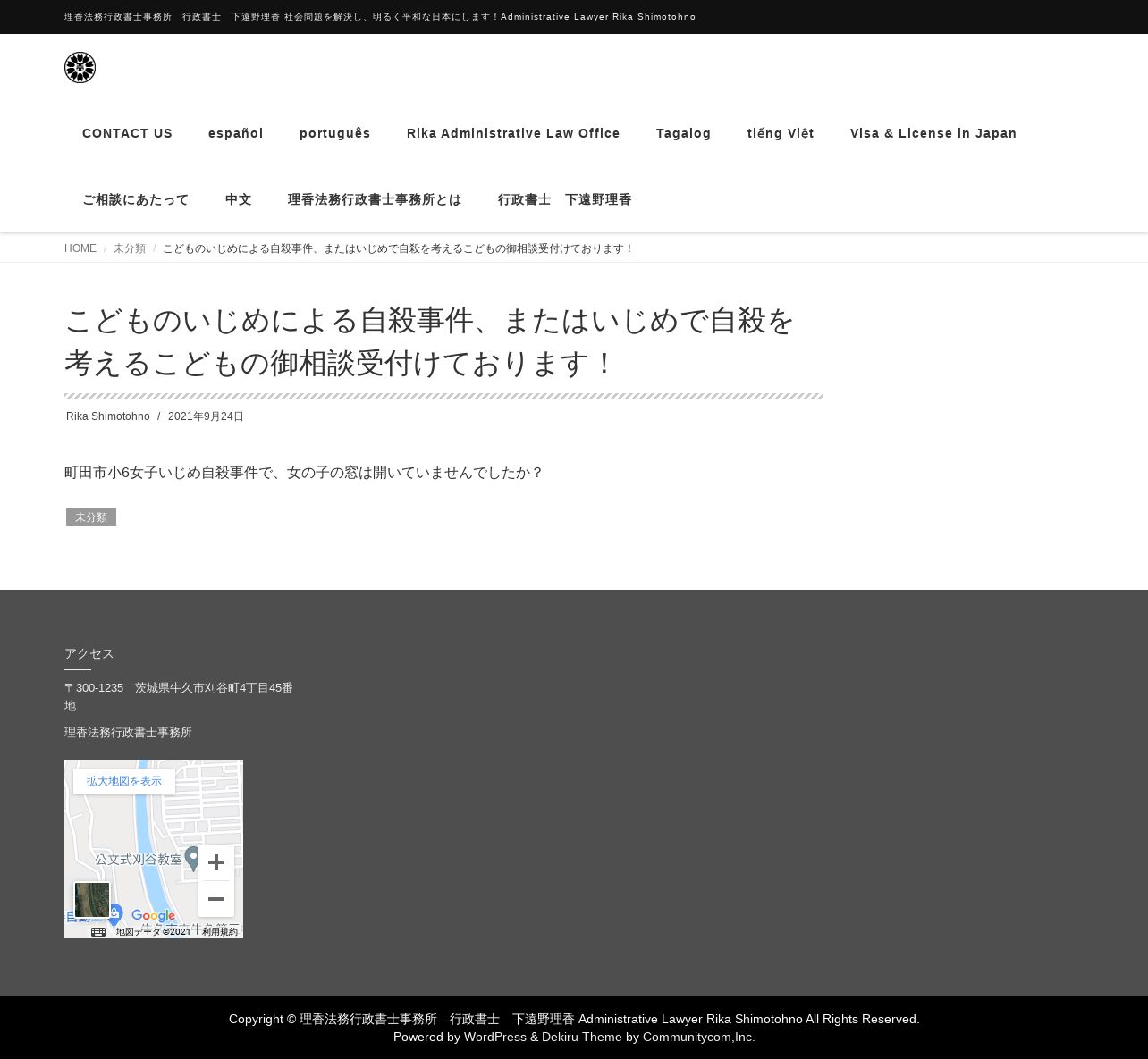Open 理香法務行政書士事務所とは menu item
This screenshot has width=1148, height=1059.
[x=375, y=199]
